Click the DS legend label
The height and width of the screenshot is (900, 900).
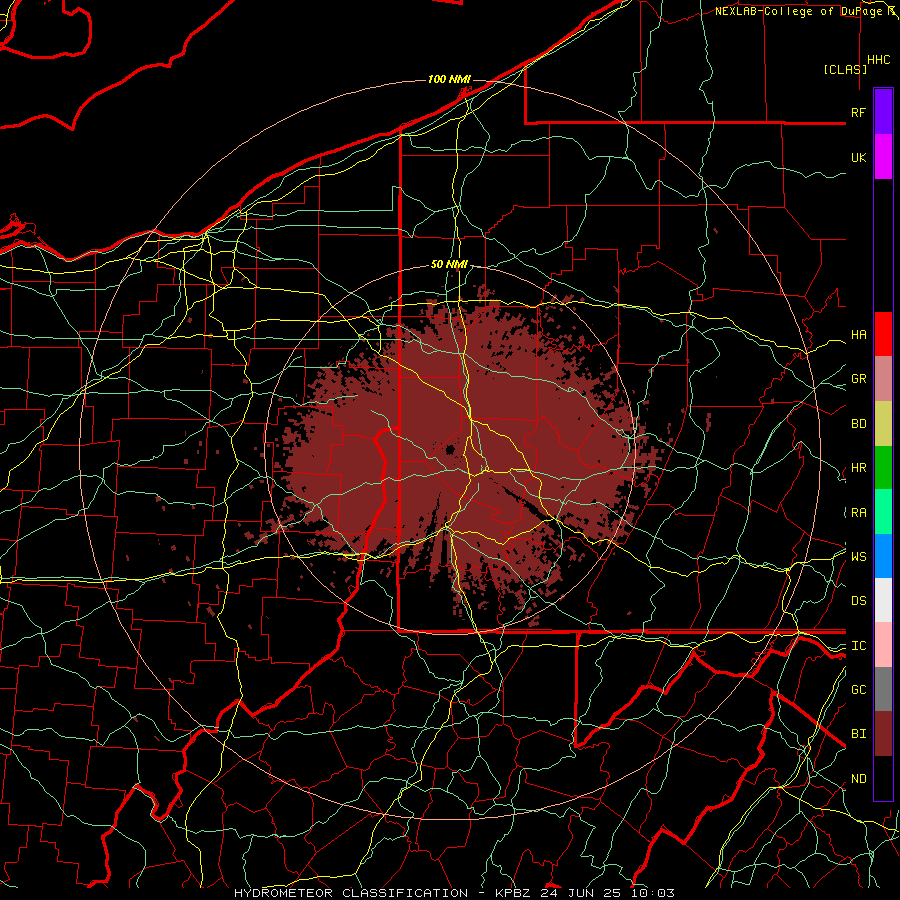[x=858, y=601]
